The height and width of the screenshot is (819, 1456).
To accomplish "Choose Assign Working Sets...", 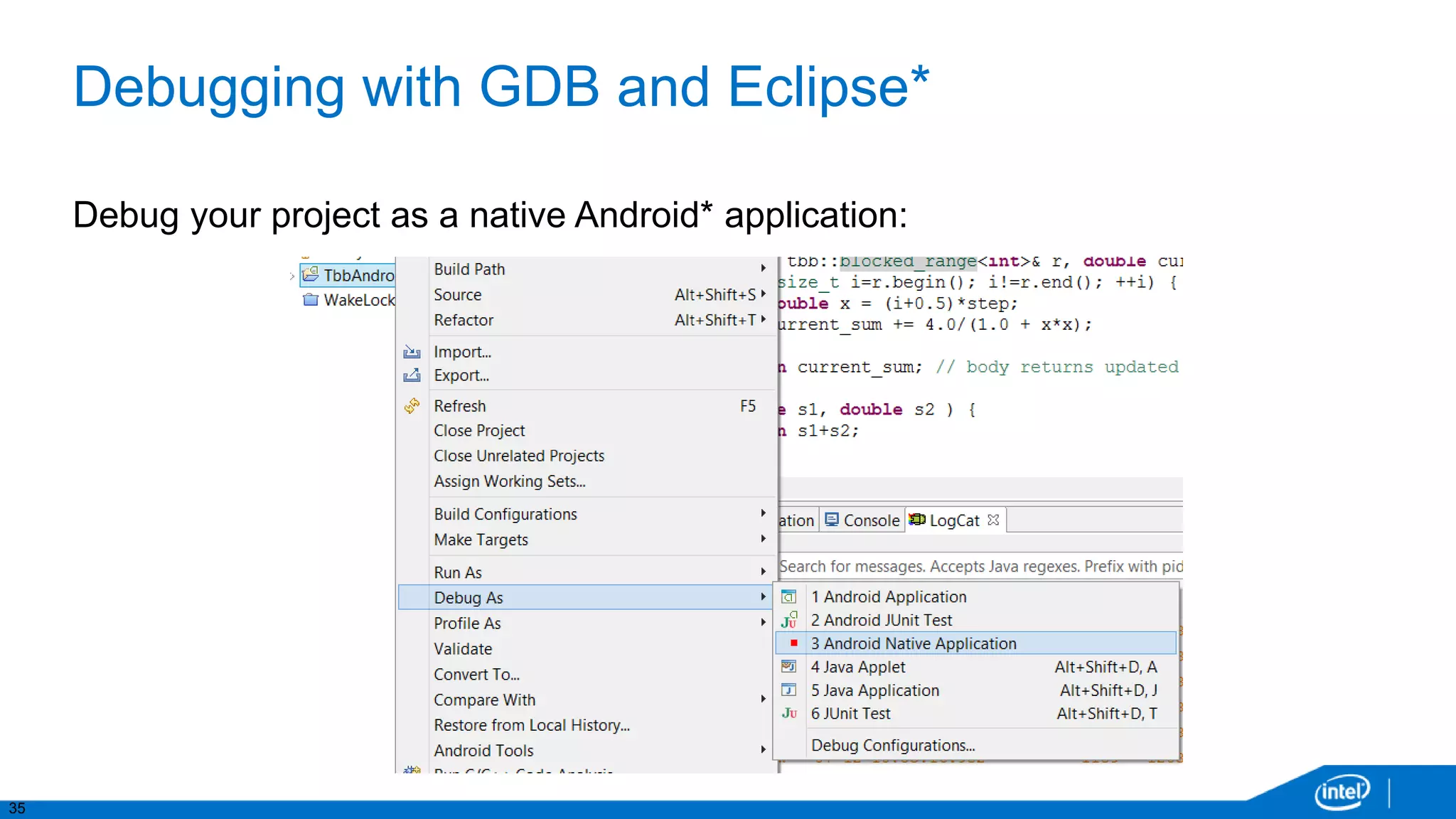I will 587,481.
